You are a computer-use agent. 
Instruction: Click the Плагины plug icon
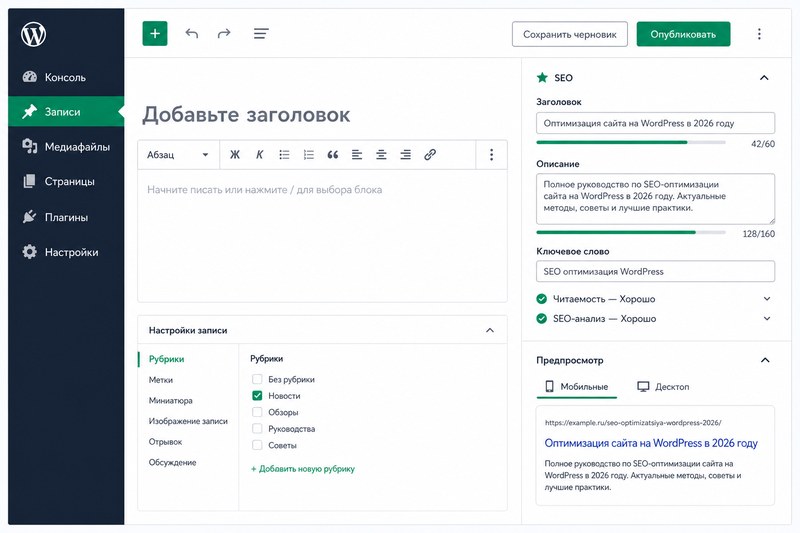[x=30, y=217]
